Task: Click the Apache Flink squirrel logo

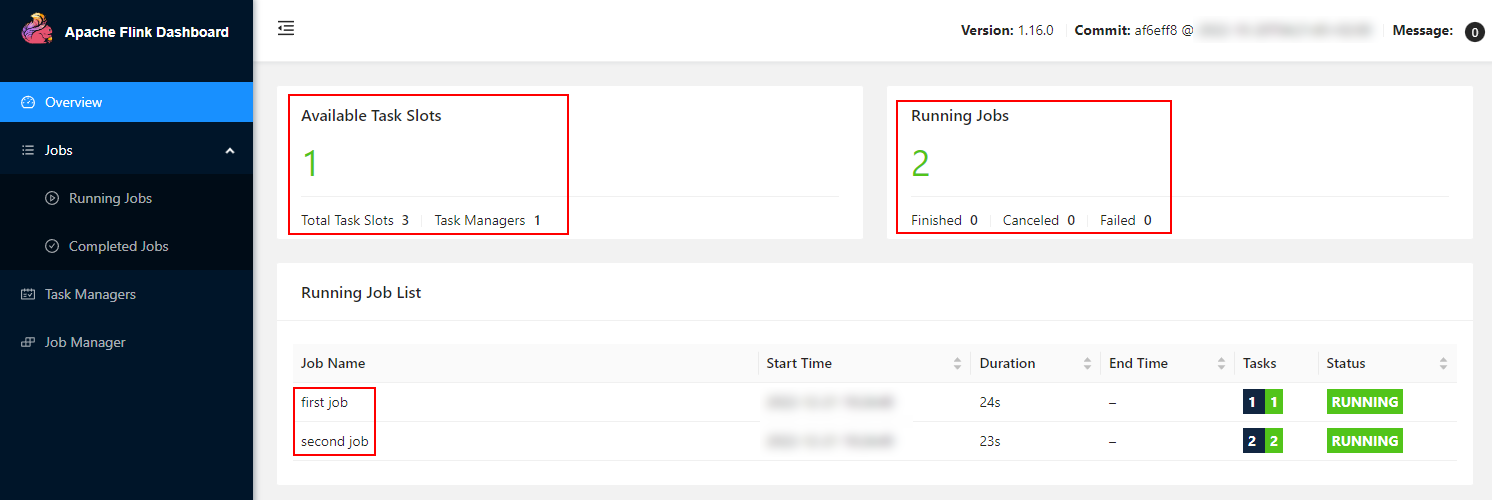Action: coord(37,30)
